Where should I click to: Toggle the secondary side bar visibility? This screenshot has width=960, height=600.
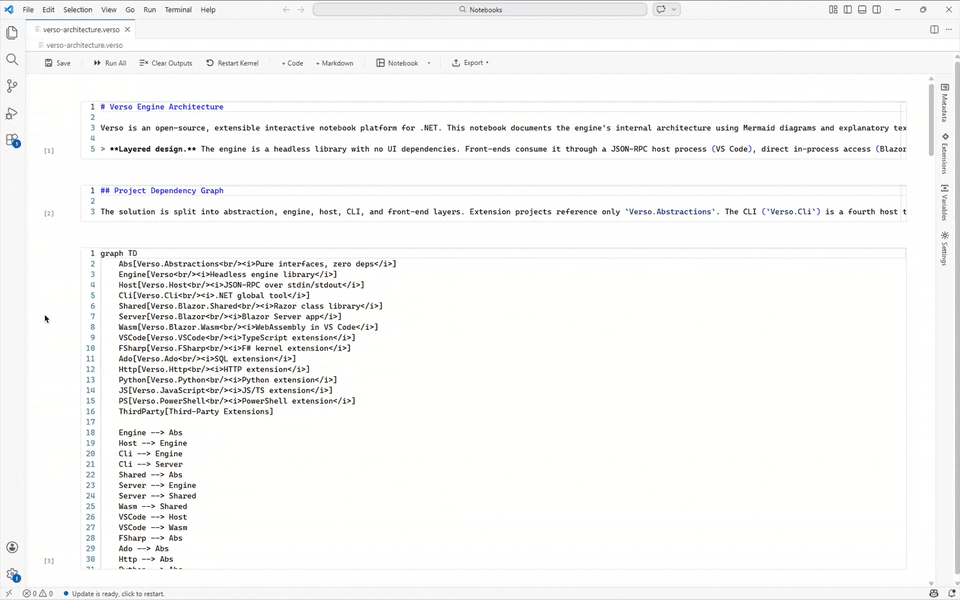(x=877, y=10)
